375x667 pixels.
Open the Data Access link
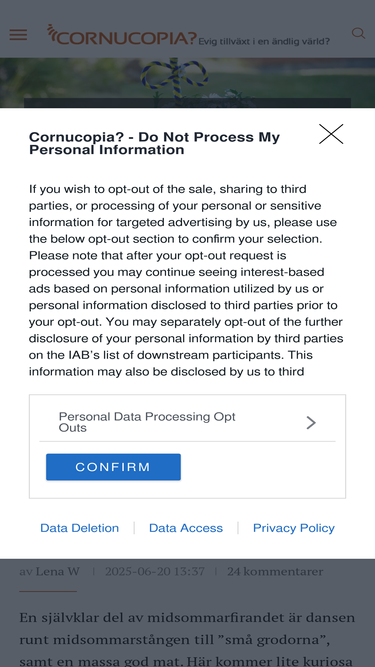point(186,528)
